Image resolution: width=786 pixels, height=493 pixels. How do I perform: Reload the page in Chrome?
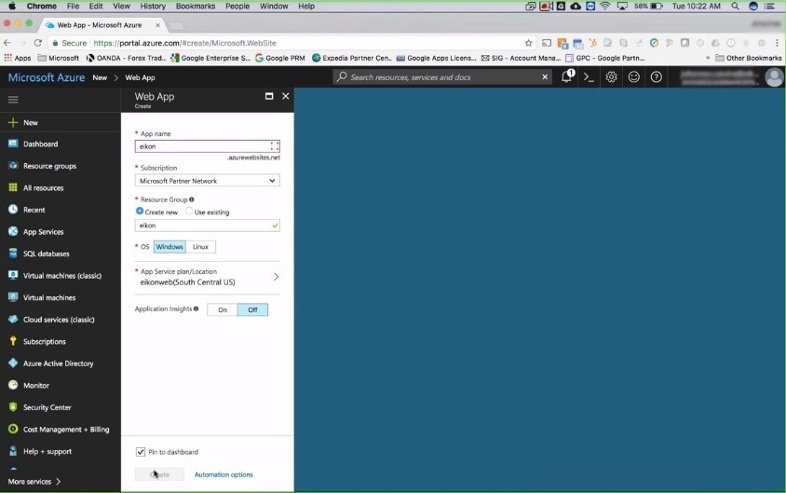tap(38, 43)
